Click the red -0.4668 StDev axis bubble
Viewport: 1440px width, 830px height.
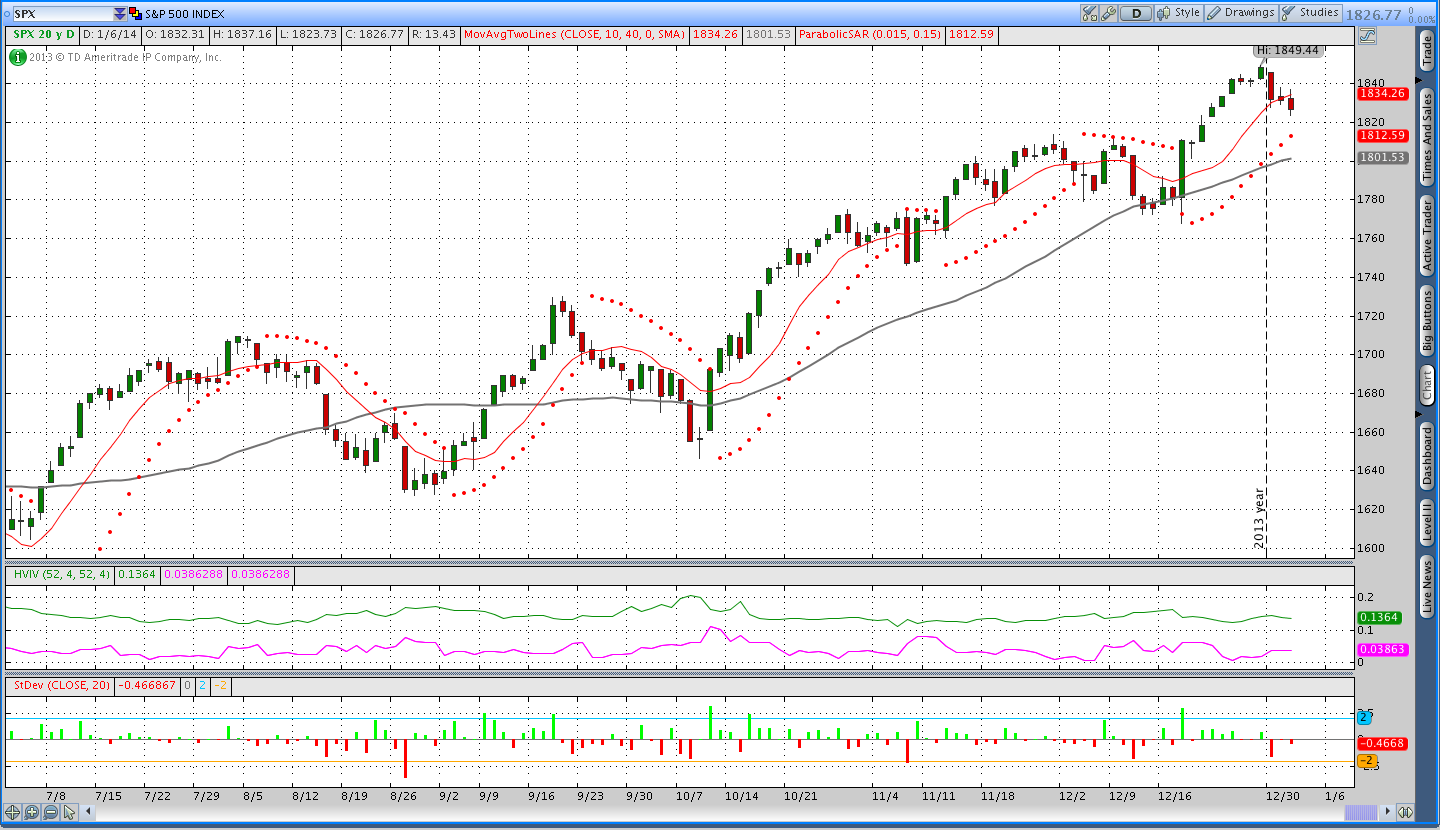(x=1383, y=743)
